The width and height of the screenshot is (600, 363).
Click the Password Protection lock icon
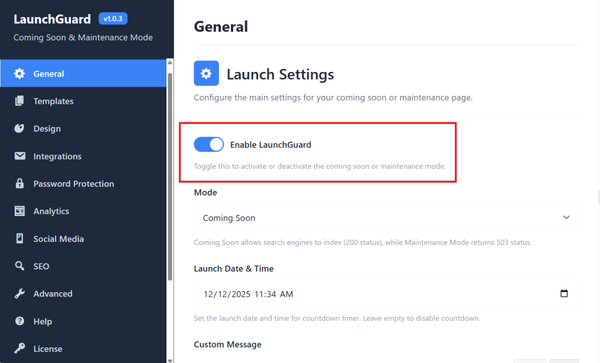pos(19,183)
